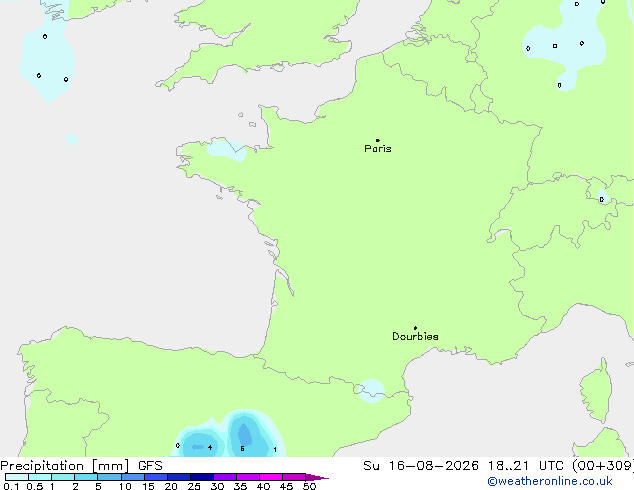Click the legend value label '50'
Screen dimensions: 634x490
click(310, 486)
